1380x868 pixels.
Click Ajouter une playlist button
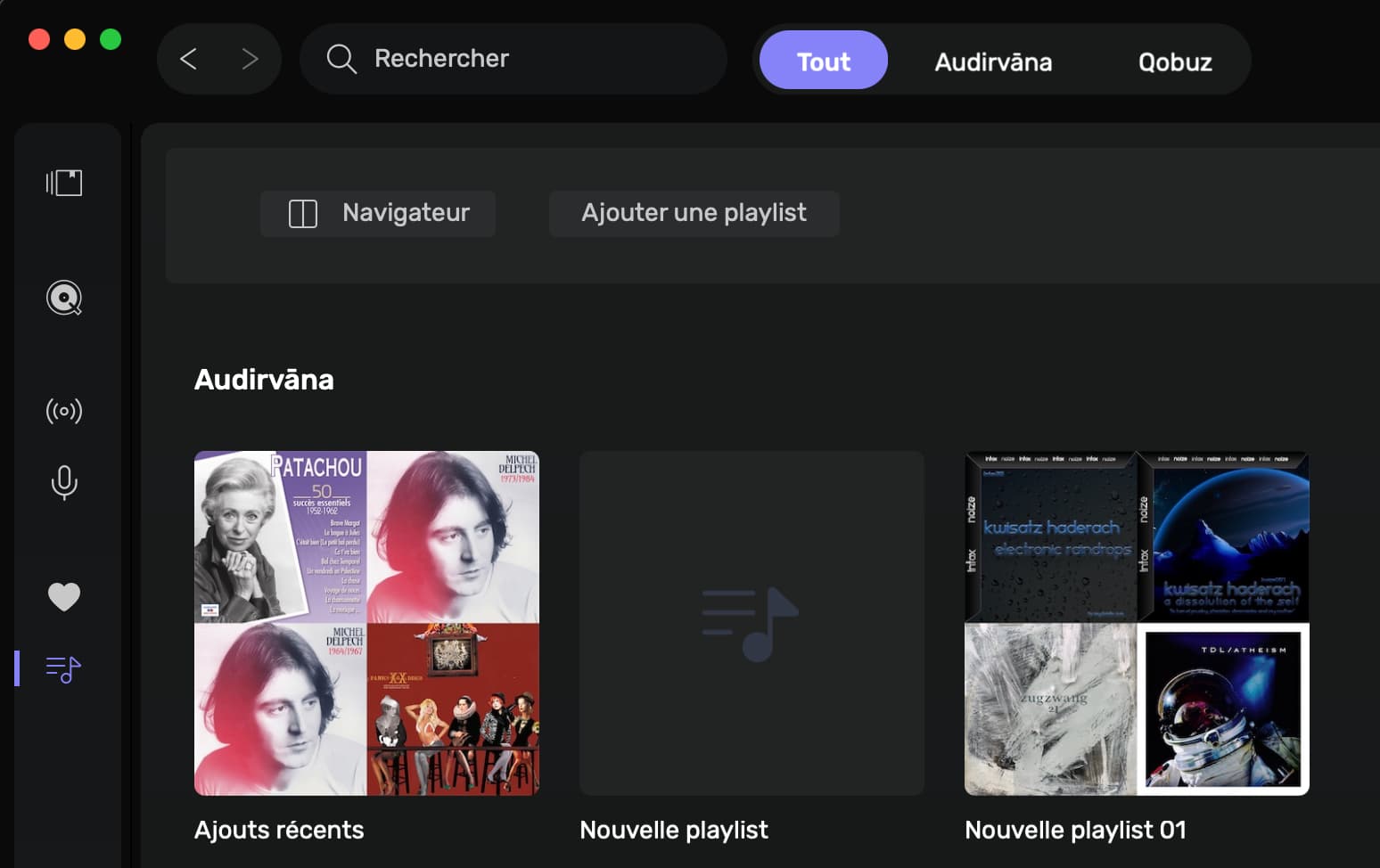pyautogui.click(x=694, y=213)
